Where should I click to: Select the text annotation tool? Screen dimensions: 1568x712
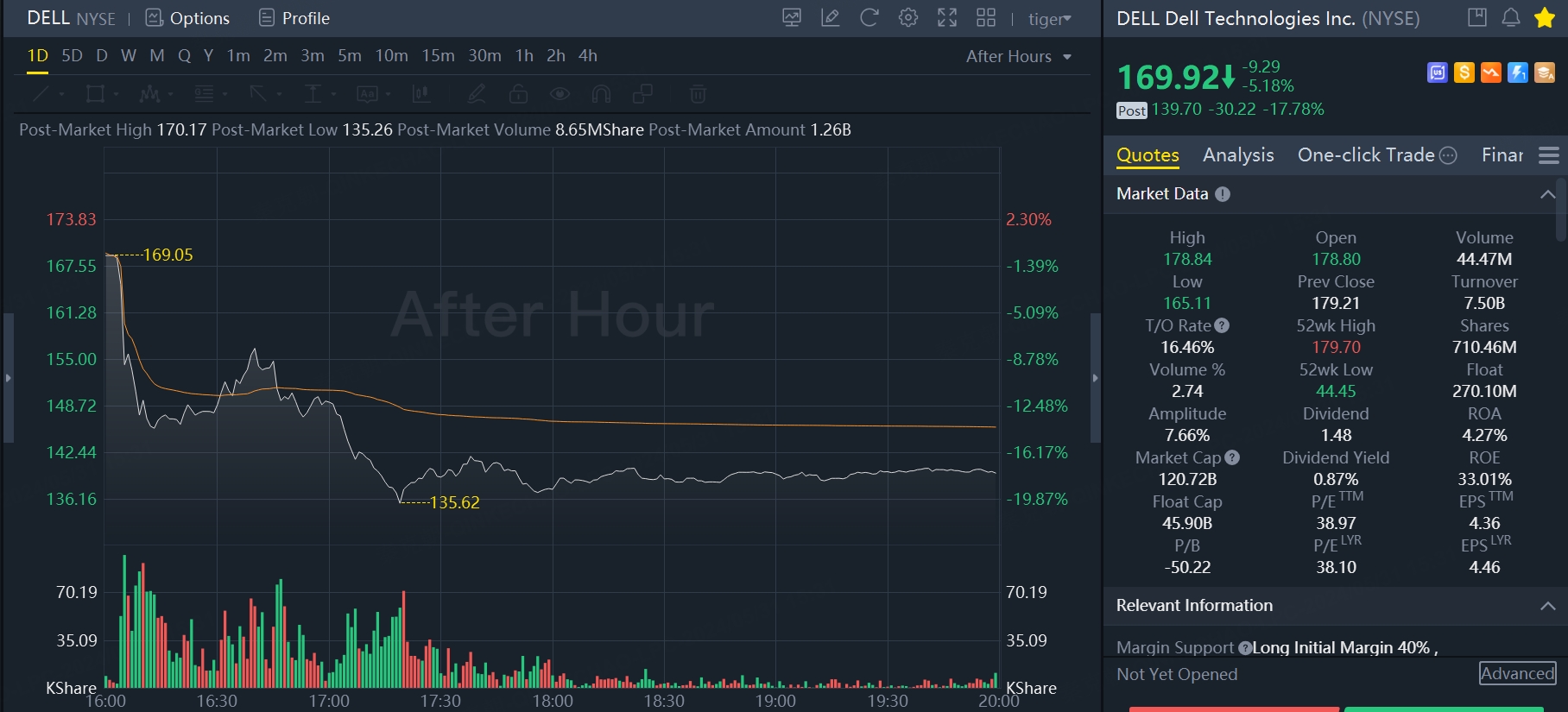tap(368, 94)
